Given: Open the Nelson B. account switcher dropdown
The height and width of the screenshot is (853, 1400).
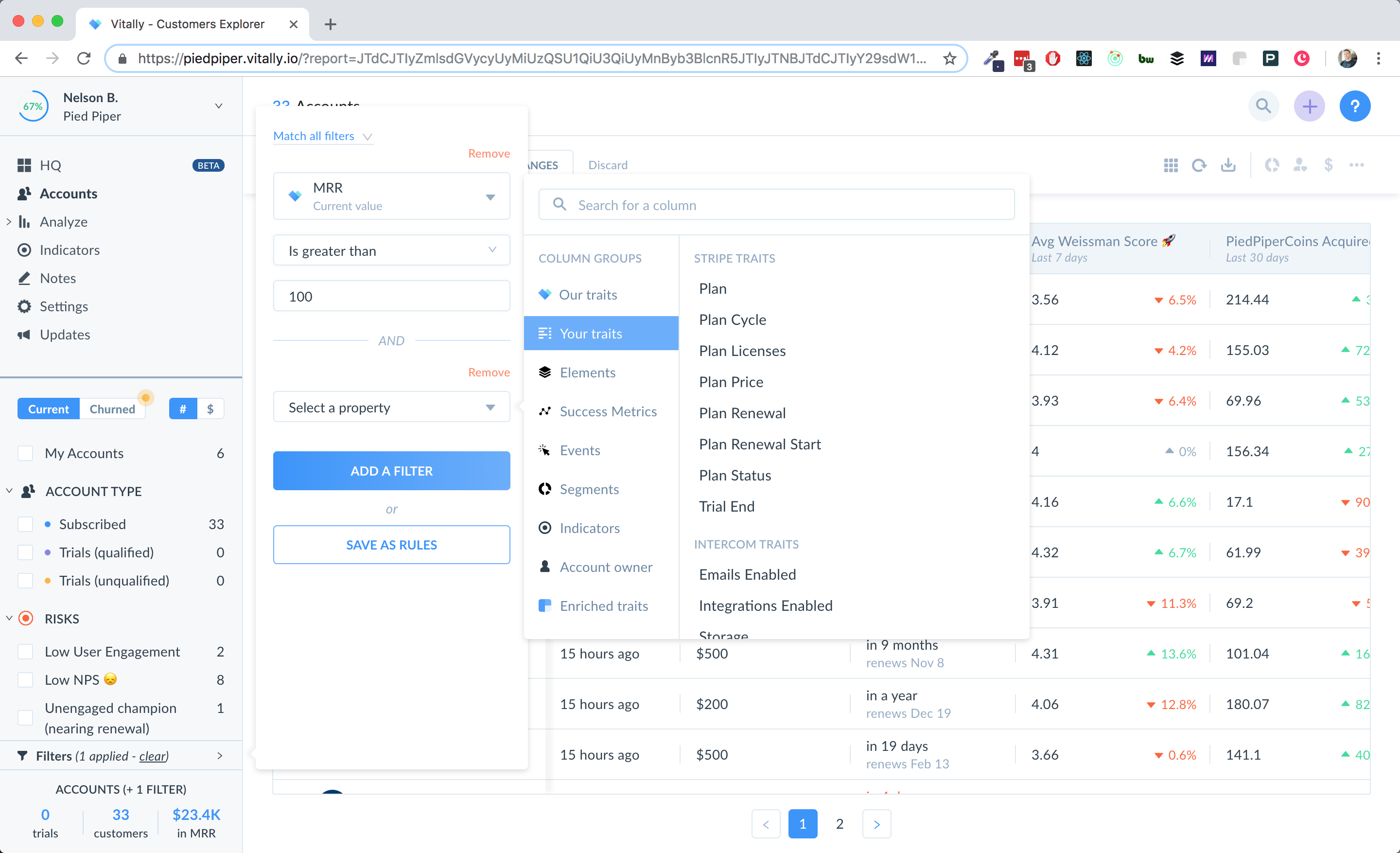Looking at the screenshot, I should [x=219, y=107].
